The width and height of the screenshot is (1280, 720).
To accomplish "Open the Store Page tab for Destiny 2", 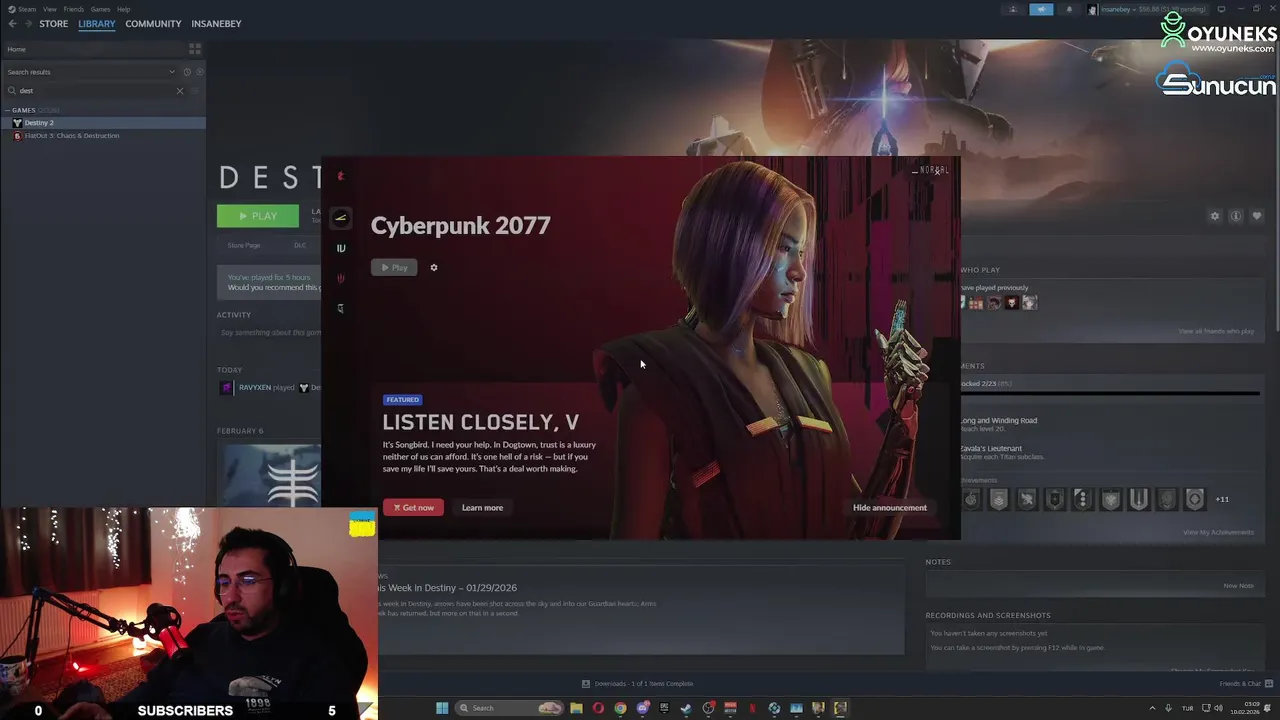I will click(243, 245).
